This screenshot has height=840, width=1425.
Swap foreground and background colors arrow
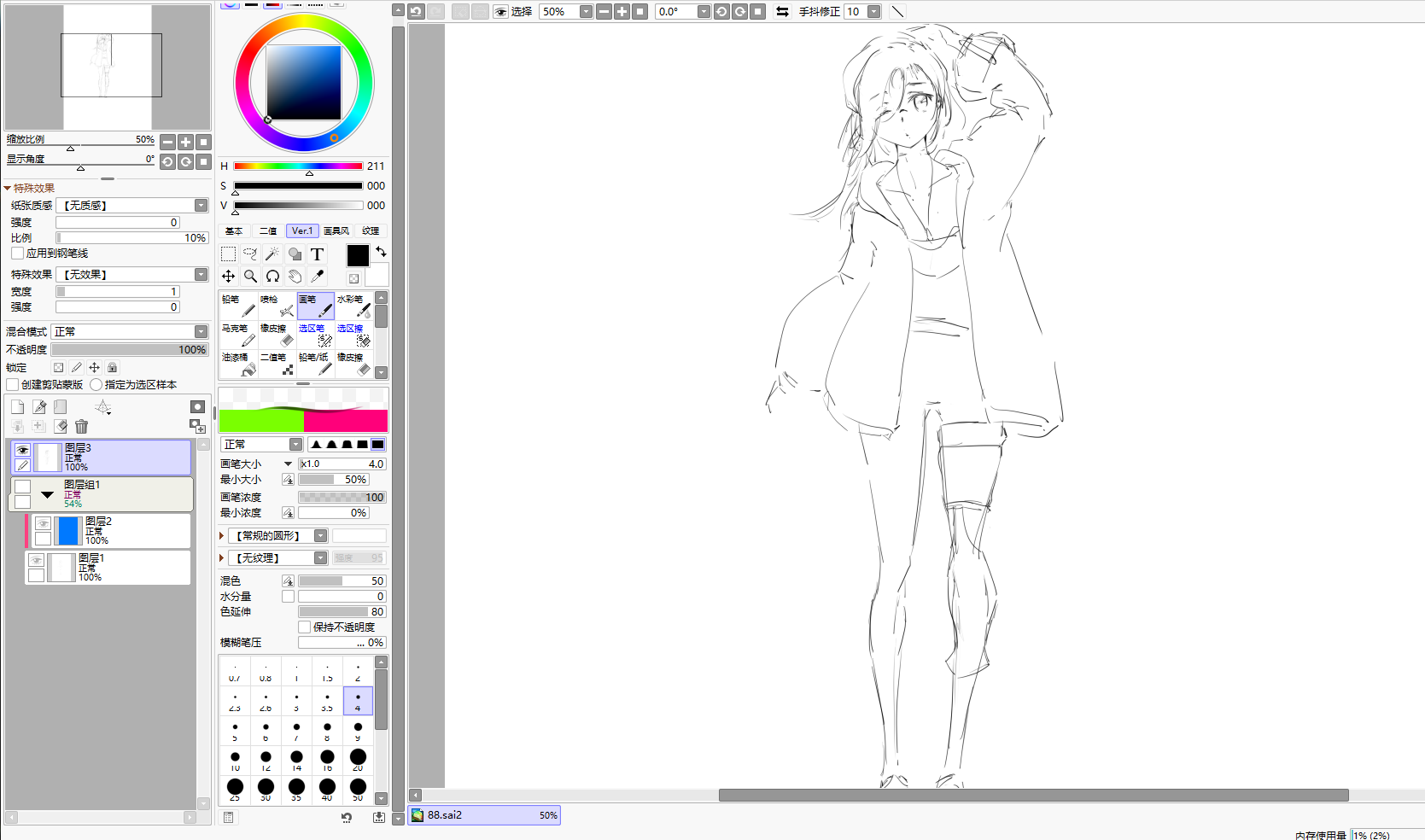[381, 252]
